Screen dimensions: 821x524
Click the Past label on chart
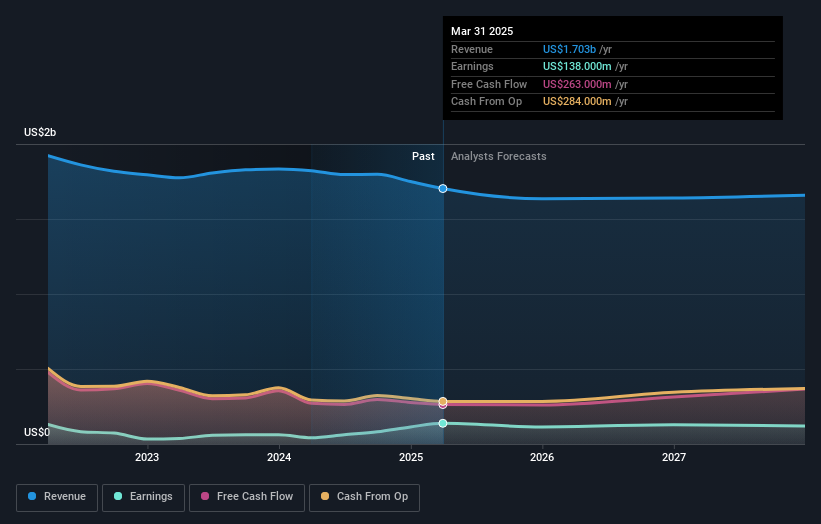[423, 156]
